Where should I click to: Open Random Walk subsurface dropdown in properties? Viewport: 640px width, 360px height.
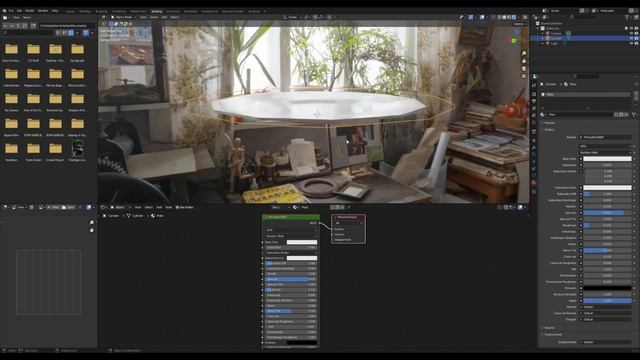pos(605,152)
